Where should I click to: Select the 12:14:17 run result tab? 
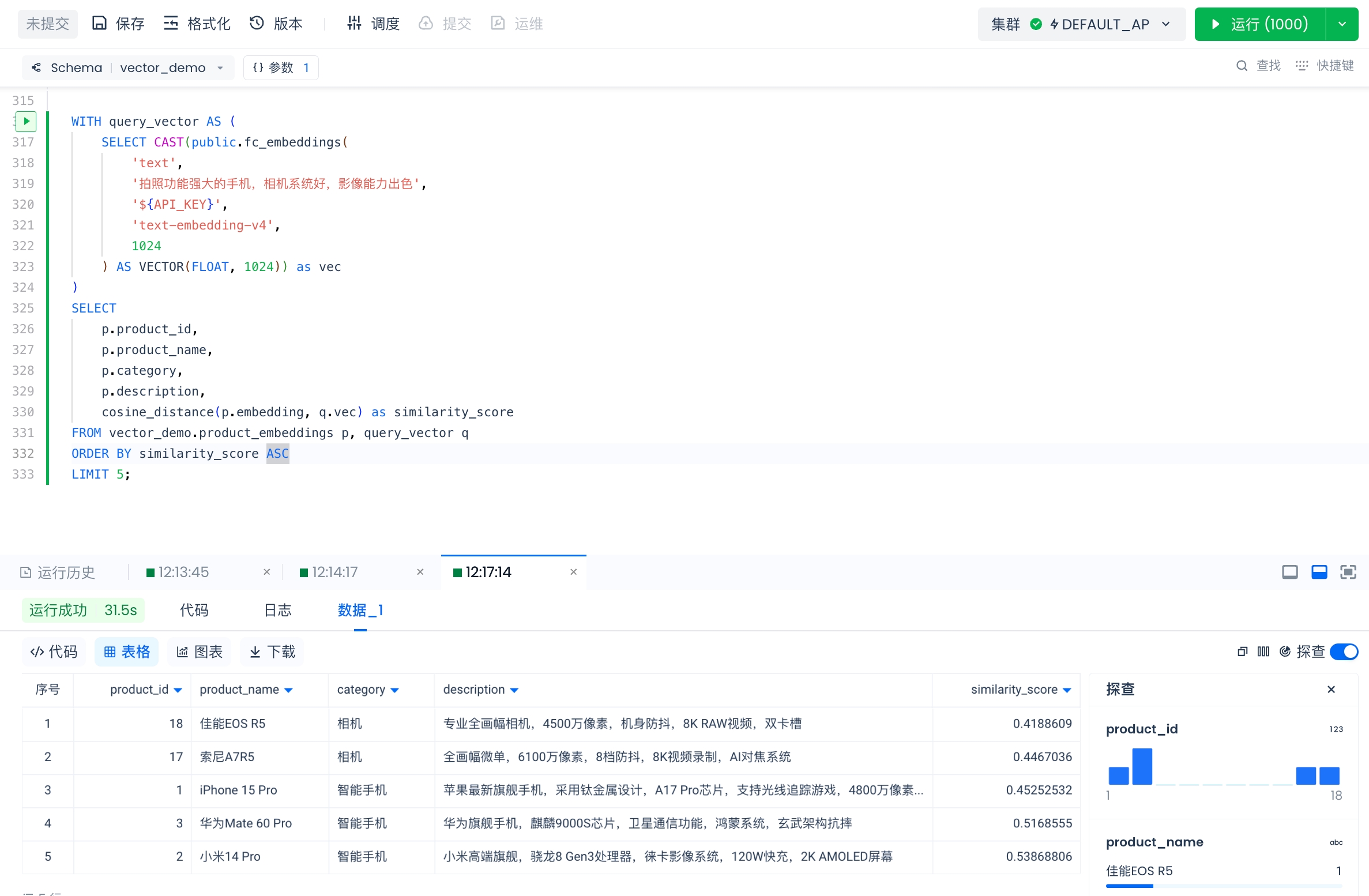click(x=334, y=572)
